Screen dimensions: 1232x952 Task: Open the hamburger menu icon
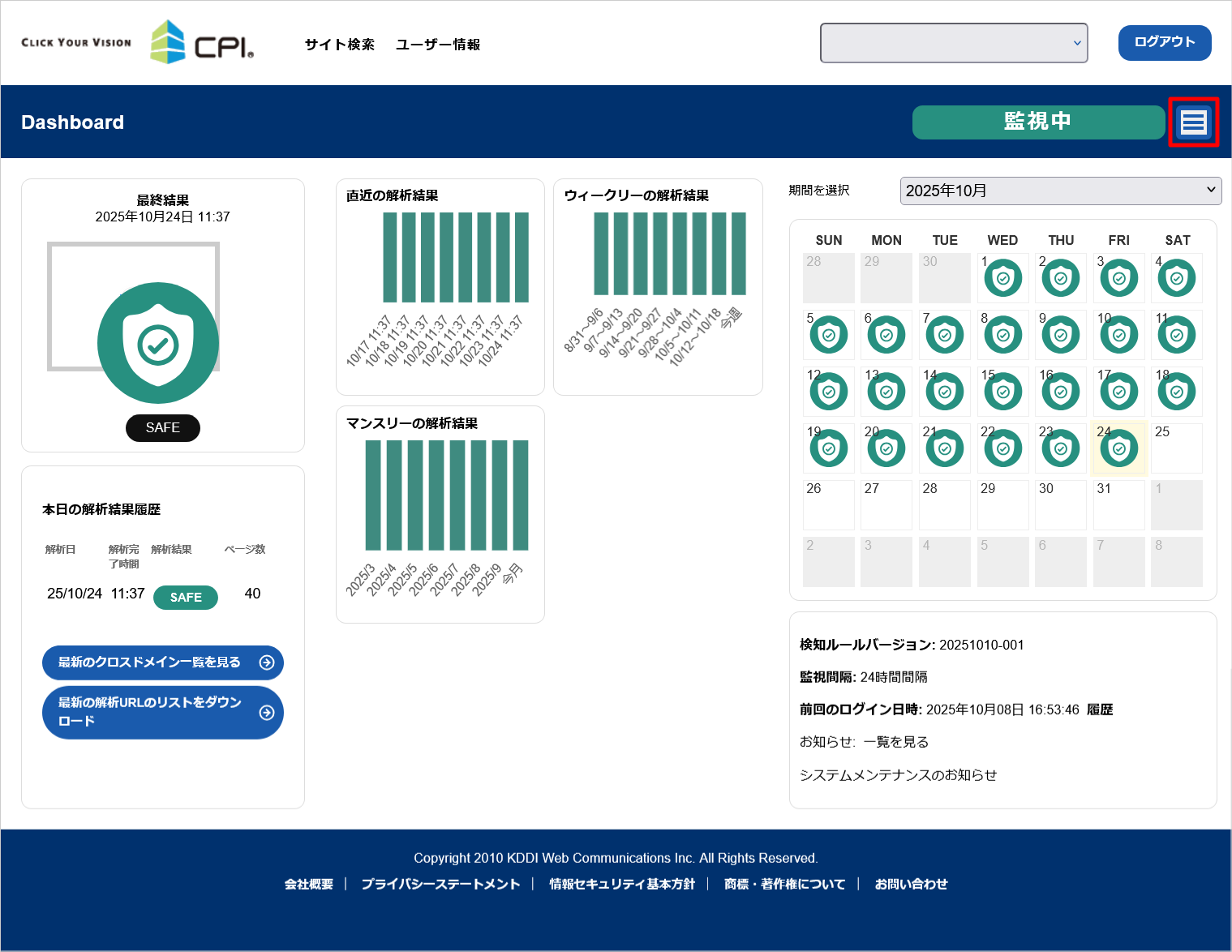pyautogui.click(x=1193, y=122)
